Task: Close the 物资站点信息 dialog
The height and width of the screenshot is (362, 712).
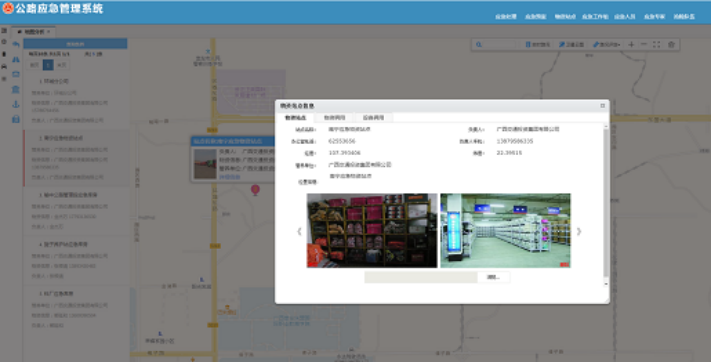Action: click(x=603, y=105)
